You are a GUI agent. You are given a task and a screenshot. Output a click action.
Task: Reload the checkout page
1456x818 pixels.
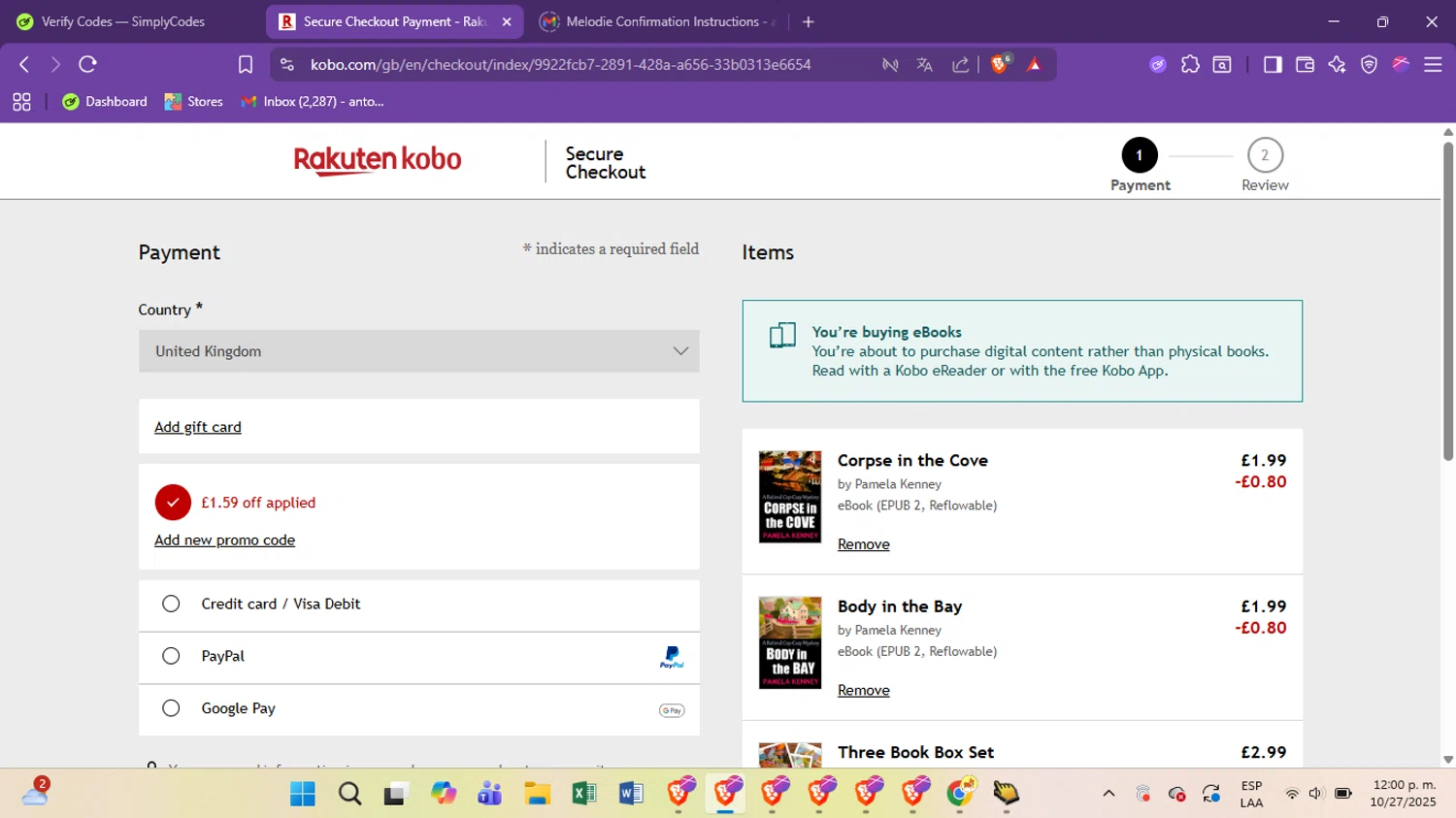pyautogui.click(x=87, y=65)
